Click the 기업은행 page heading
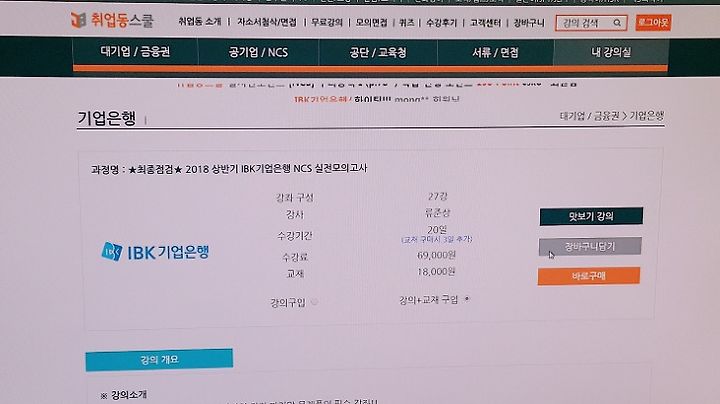Viewport: 720px width, 404px height. coord(107,118)
